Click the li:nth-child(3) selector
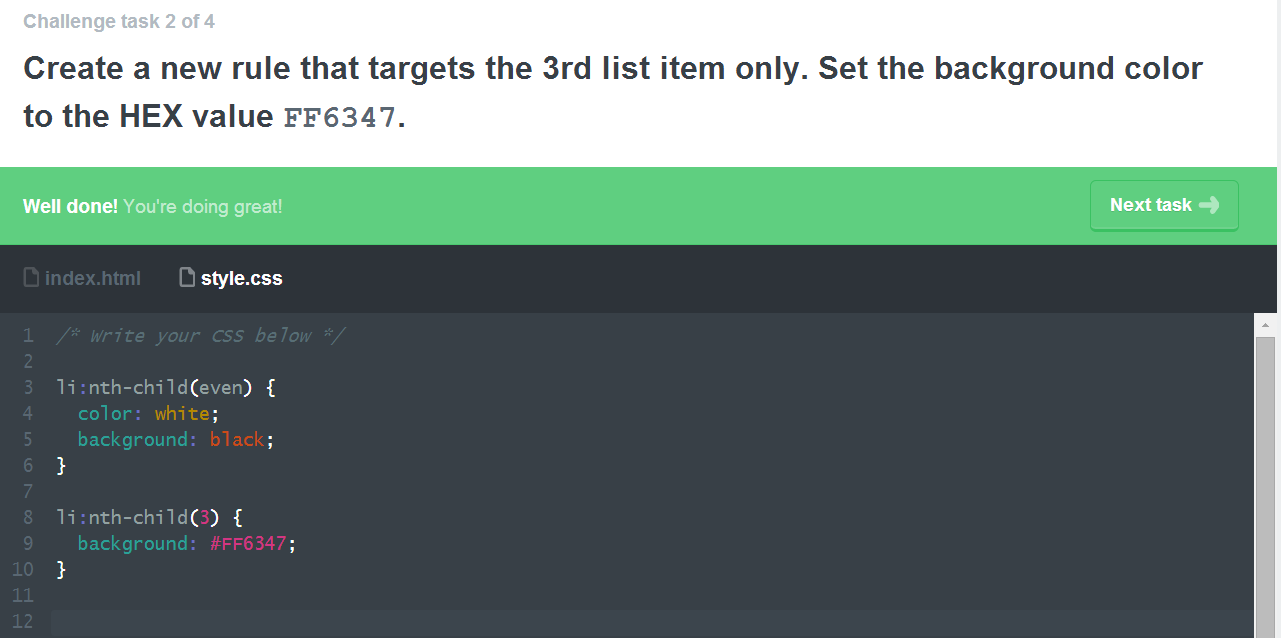 [137, 517]
